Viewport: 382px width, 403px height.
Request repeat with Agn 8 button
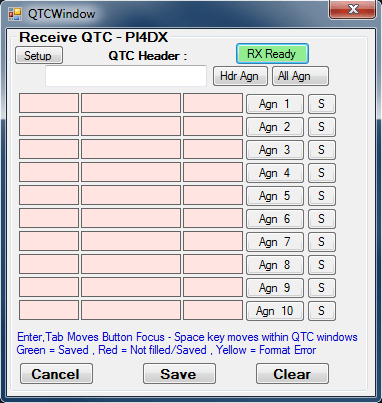[275, 265]
